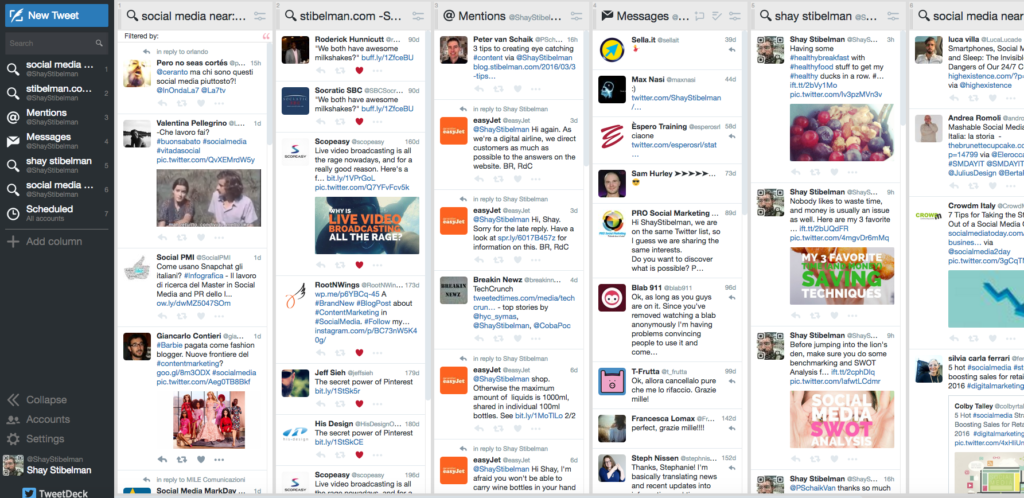The width and height of the screenshot is (1024, 498).
Task: Like Shay Stibelman's healthy breakfast tweet
Action: [x=833, y=172]
